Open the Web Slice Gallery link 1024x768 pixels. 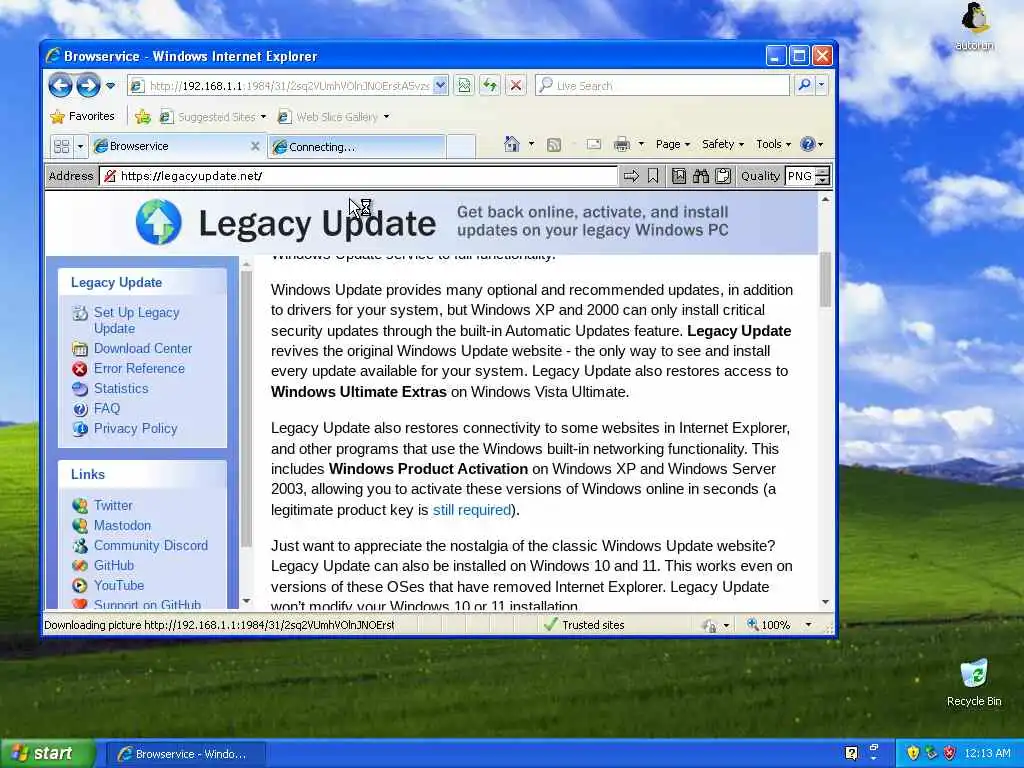coord(328,117)
